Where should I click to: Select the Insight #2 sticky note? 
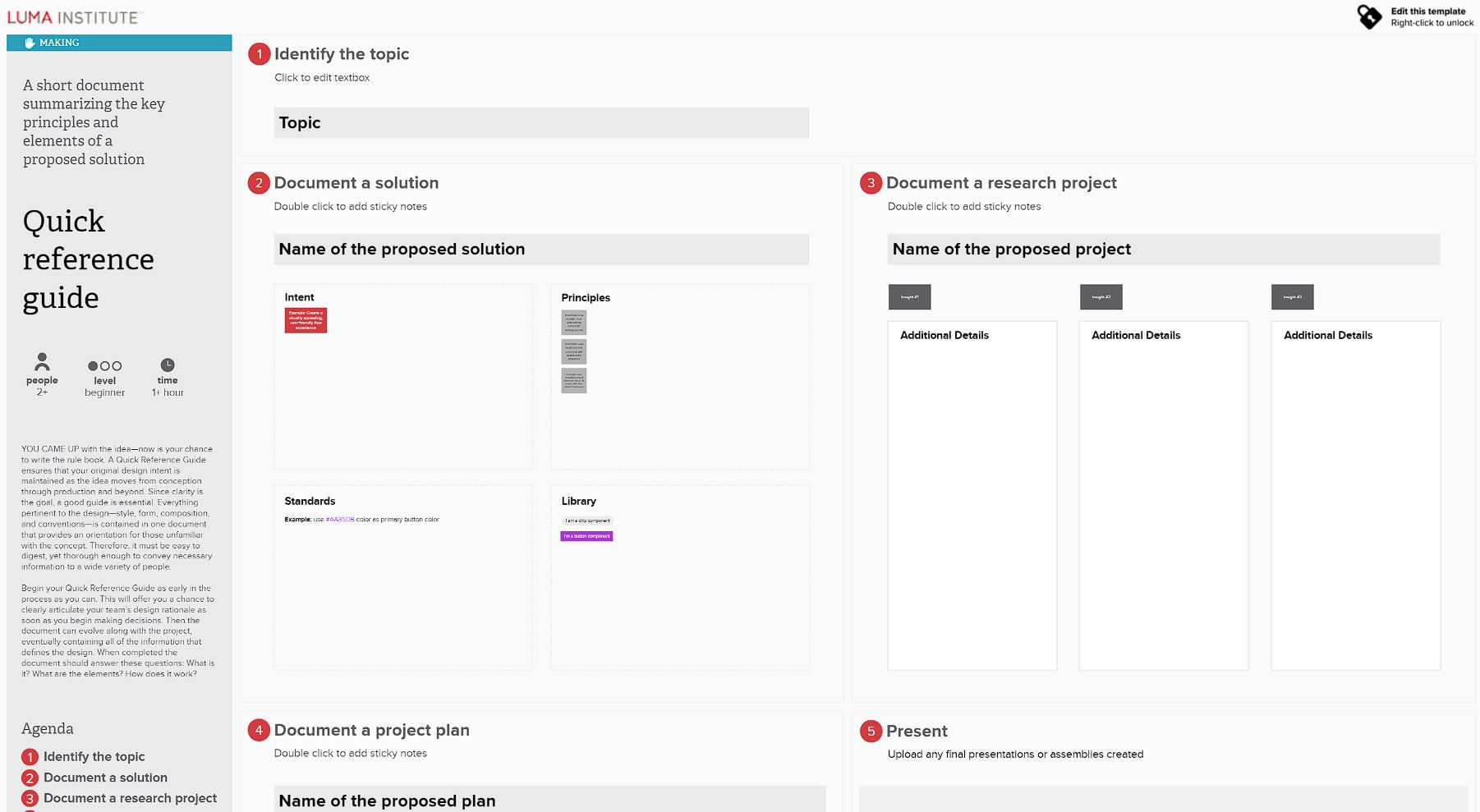[x=1101, y=297]
